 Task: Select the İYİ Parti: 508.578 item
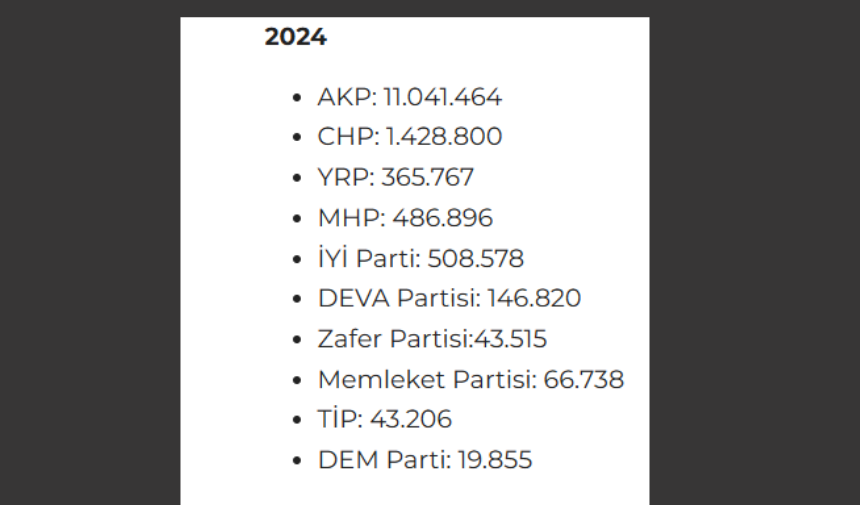tap(421, 258)
